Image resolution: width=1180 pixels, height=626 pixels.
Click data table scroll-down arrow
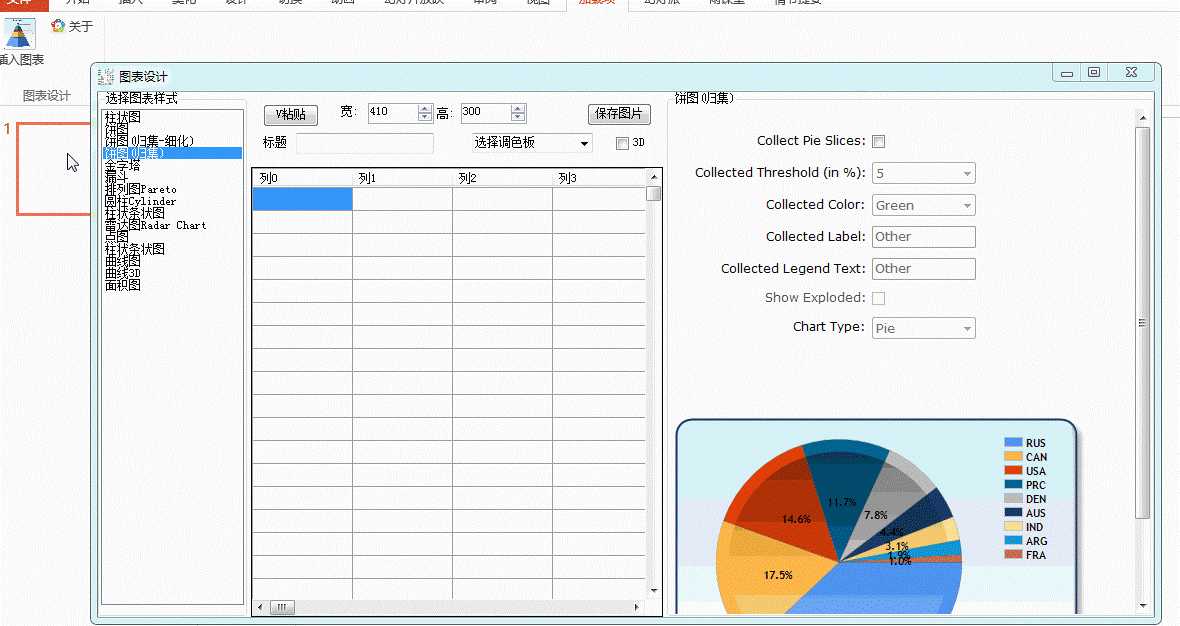tap(654, 591)
